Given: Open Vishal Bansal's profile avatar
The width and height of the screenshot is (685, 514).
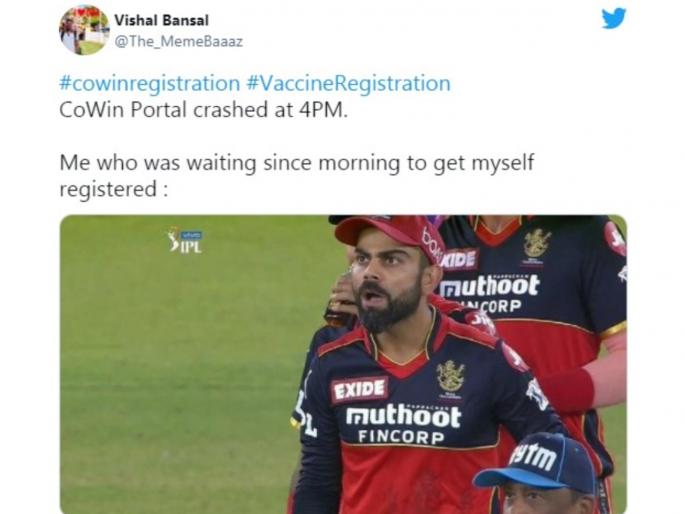Looking at the screenshot, I should [x=84, y=30].
